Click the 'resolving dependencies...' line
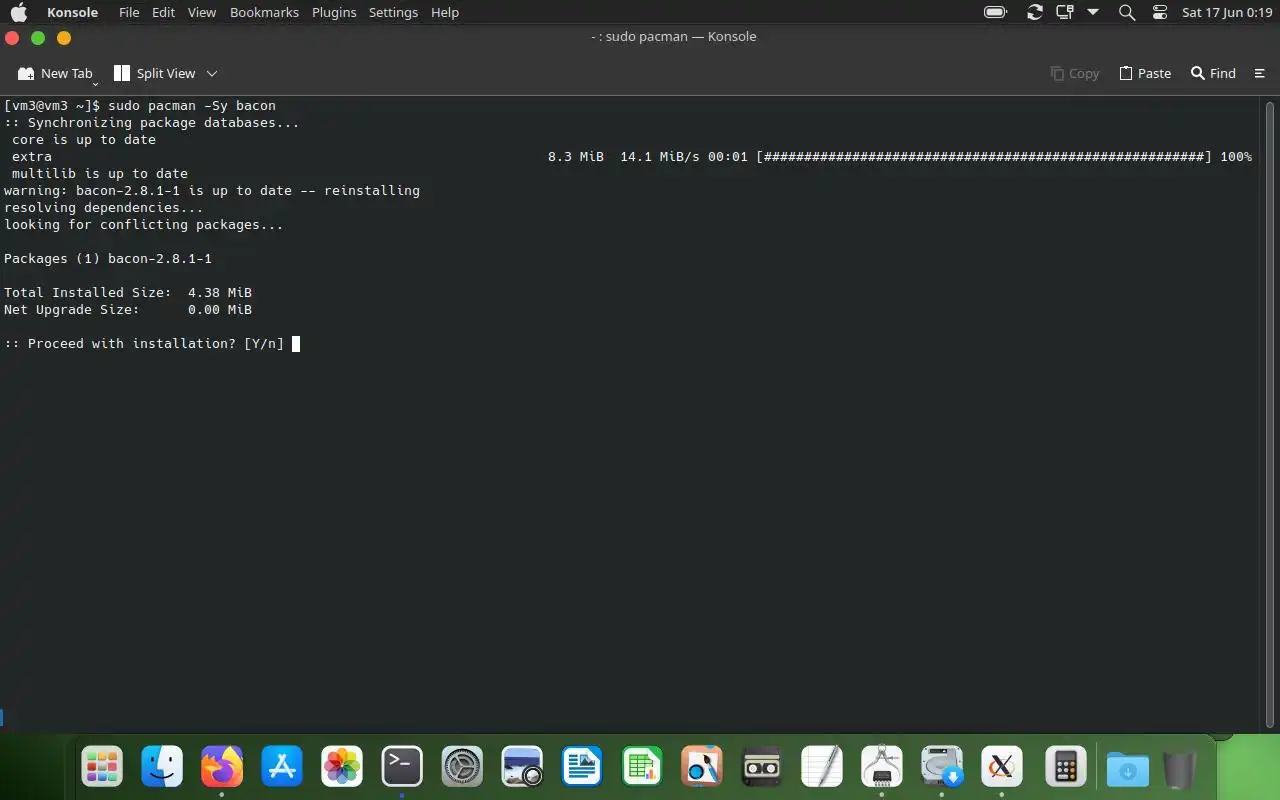Viewport: 1280px width, 800px height. click(x=104, y=208)
